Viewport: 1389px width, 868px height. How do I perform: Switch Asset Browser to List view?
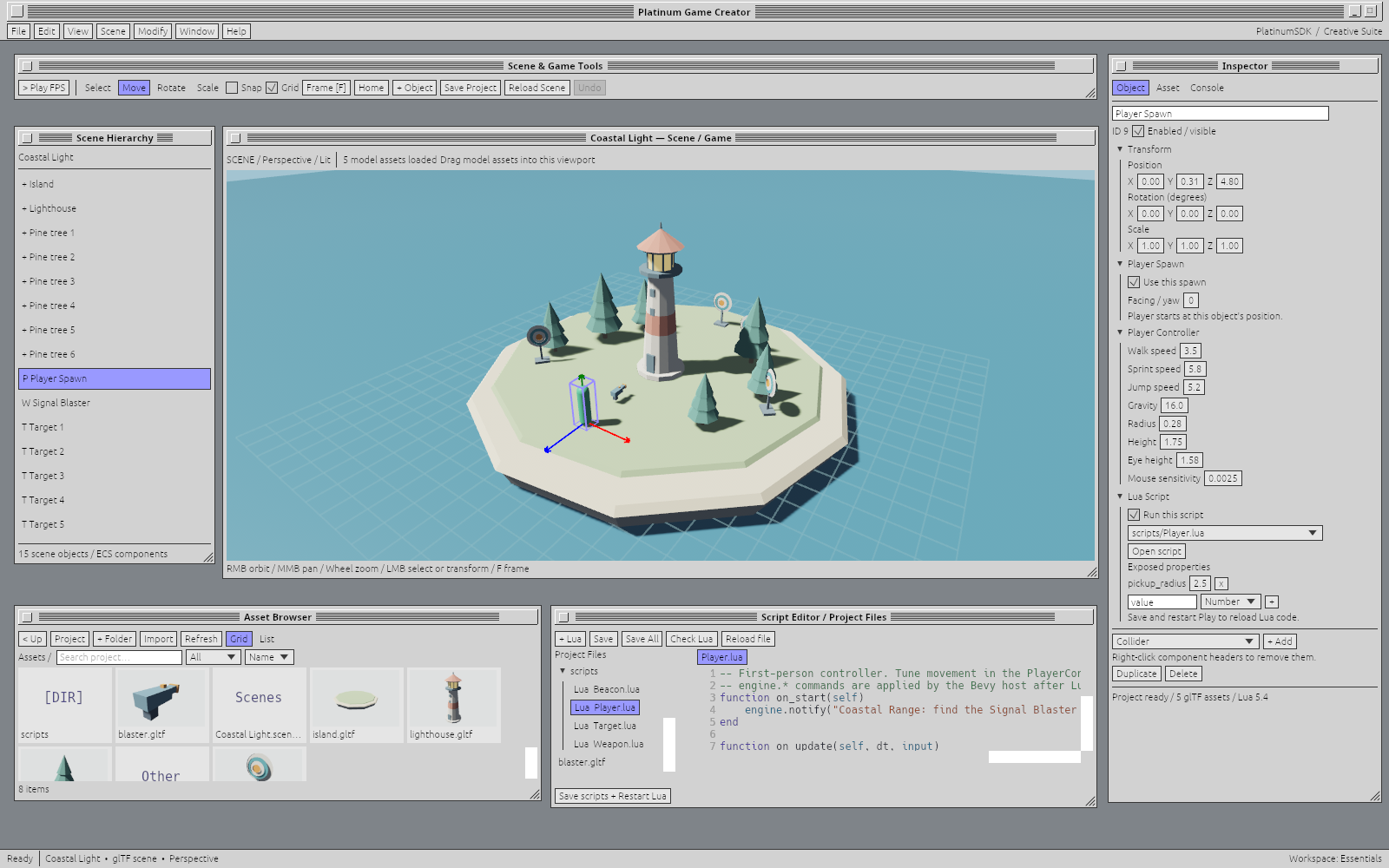tap(267, 639)
